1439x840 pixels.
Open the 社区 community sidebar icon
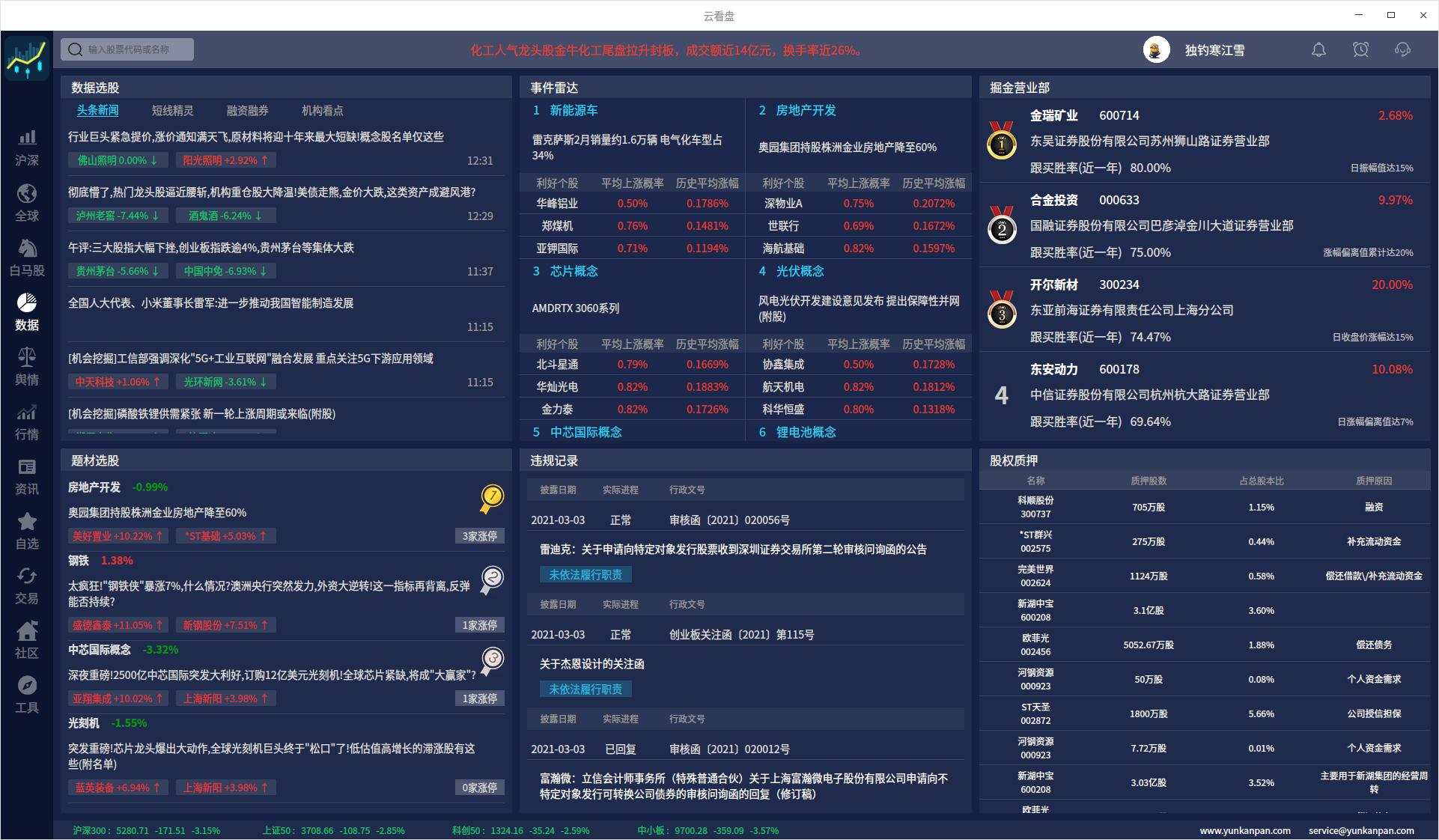click(27, 640)
